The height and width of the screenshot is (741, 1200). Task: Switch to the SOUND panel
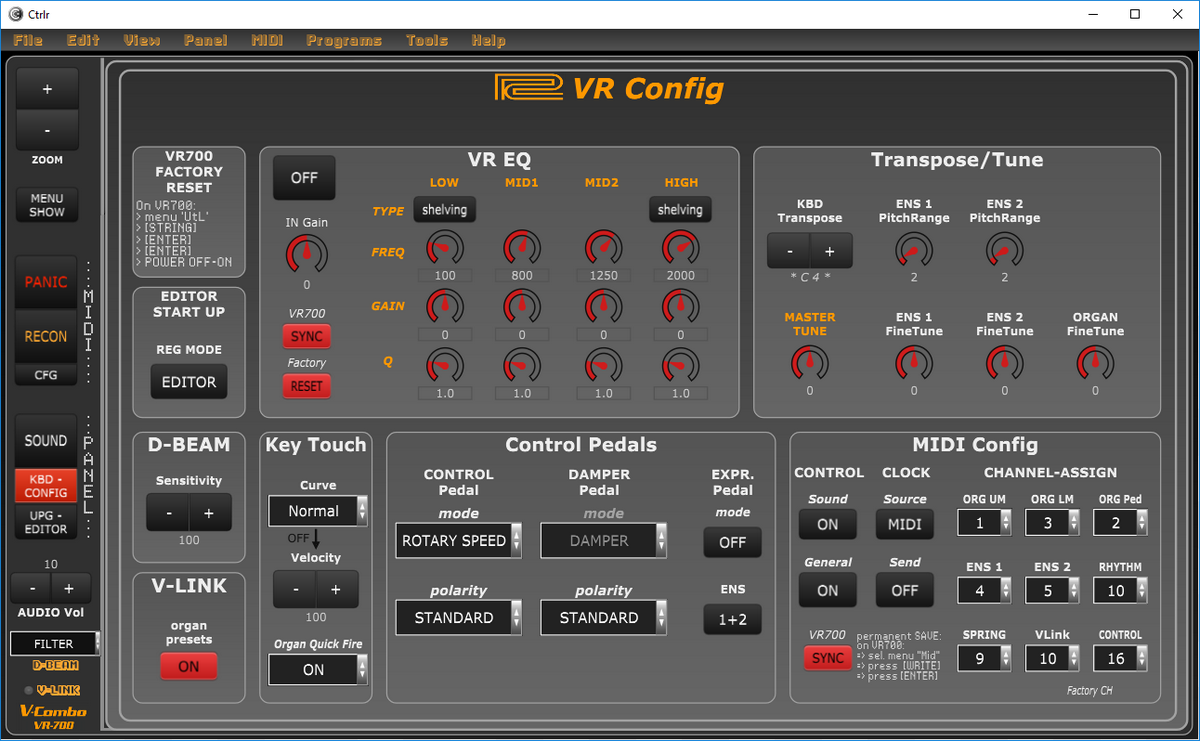[x=46, y=441]
